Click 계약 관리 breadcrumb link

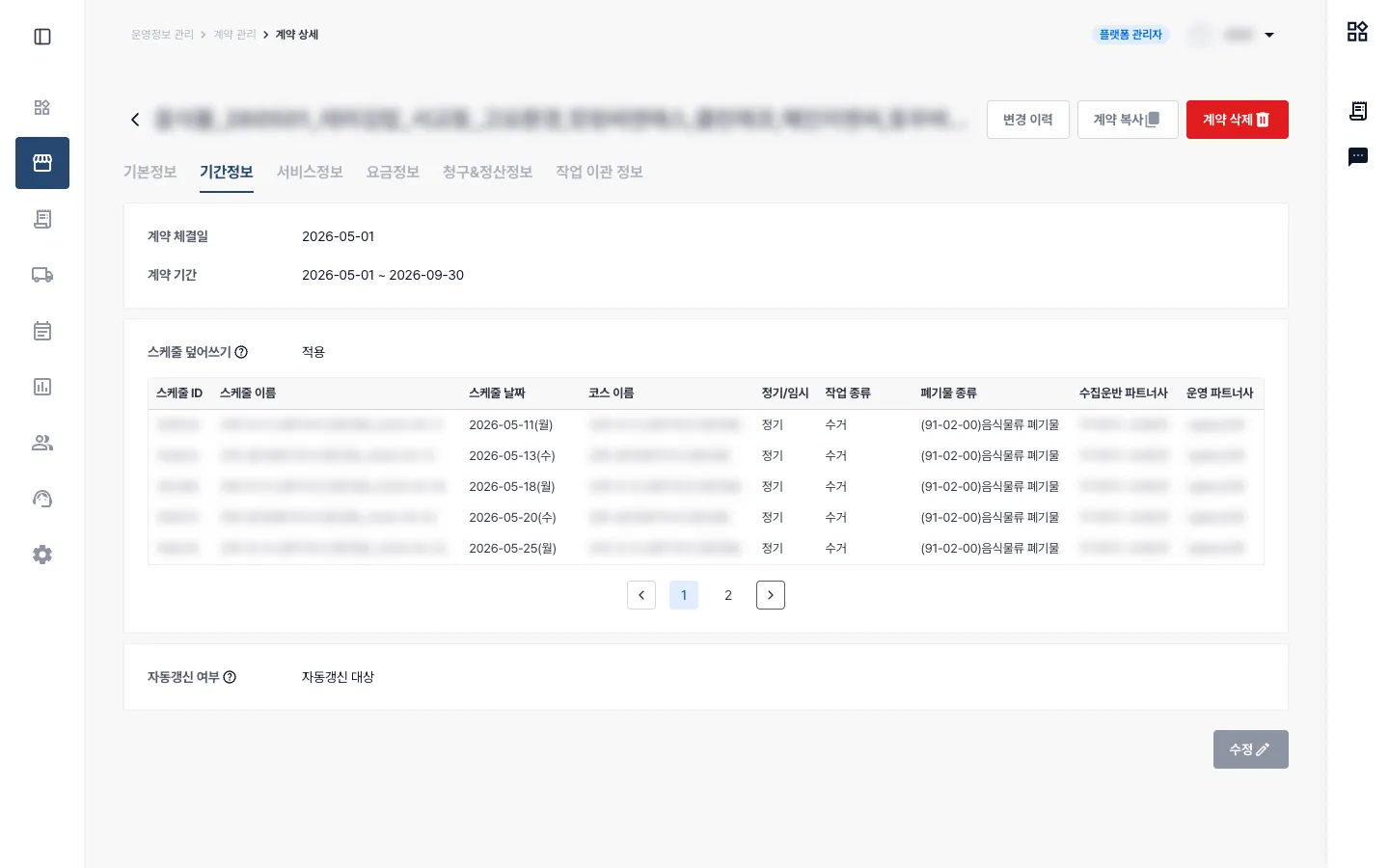tap(235, 35)
